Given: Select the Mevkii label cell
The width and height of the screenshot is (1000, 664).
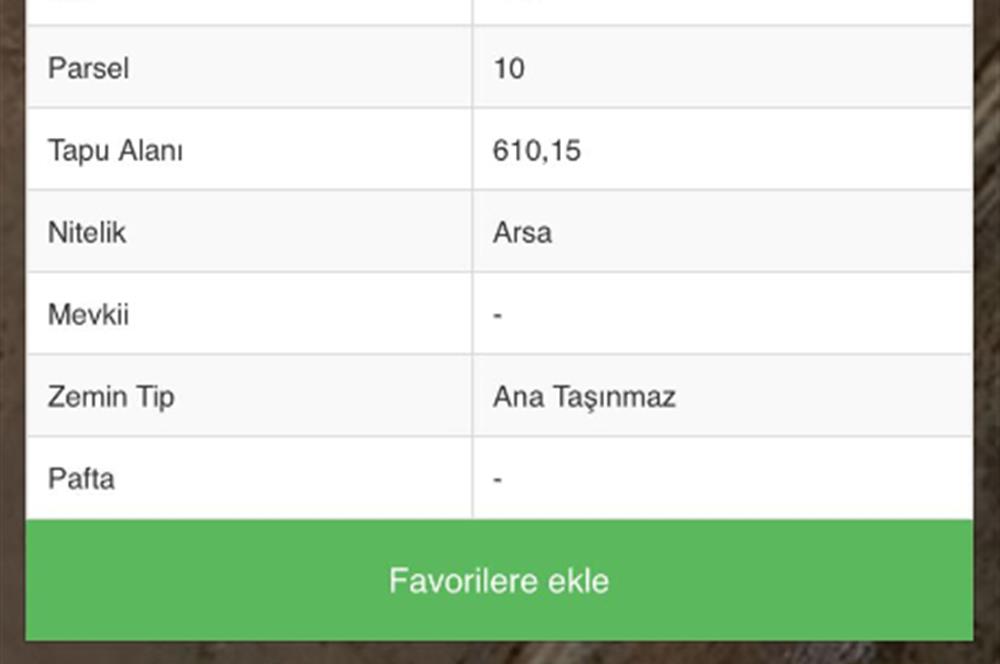Looking at the screenshot, I should pos(249,313).
